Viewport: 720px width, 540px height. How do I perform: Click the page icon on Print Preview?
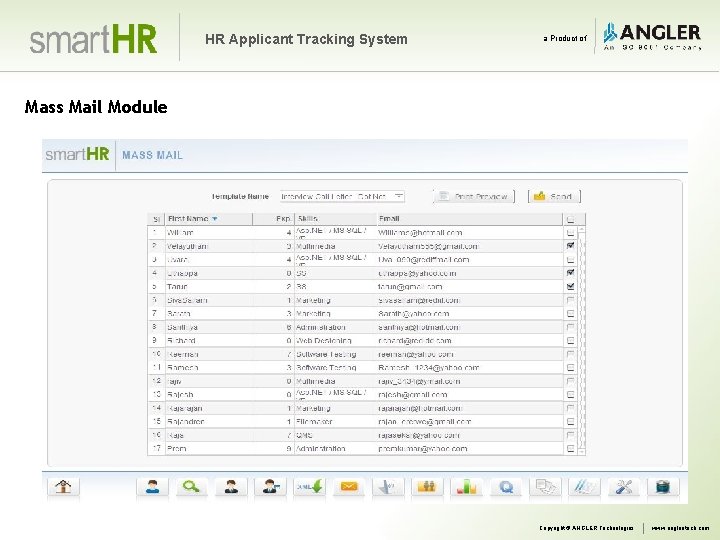[444, 196]
